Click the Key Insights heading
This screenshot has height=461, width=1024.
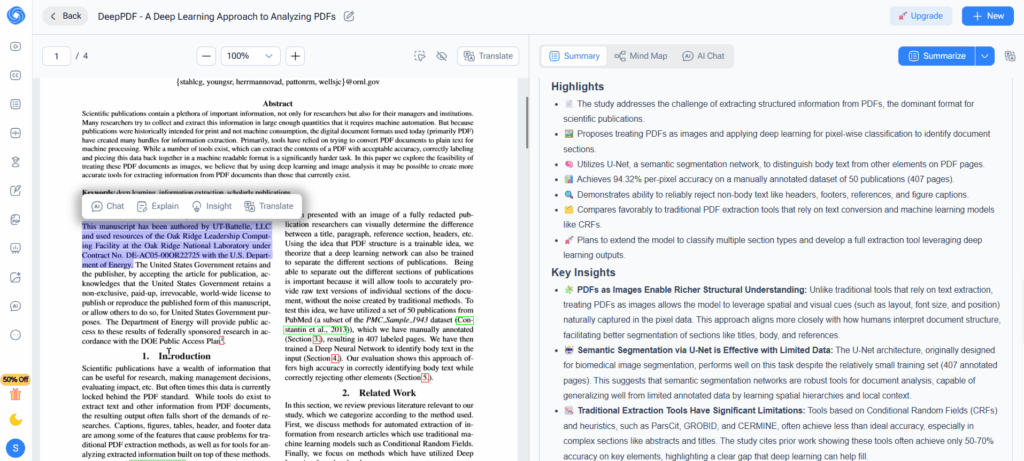584,272
